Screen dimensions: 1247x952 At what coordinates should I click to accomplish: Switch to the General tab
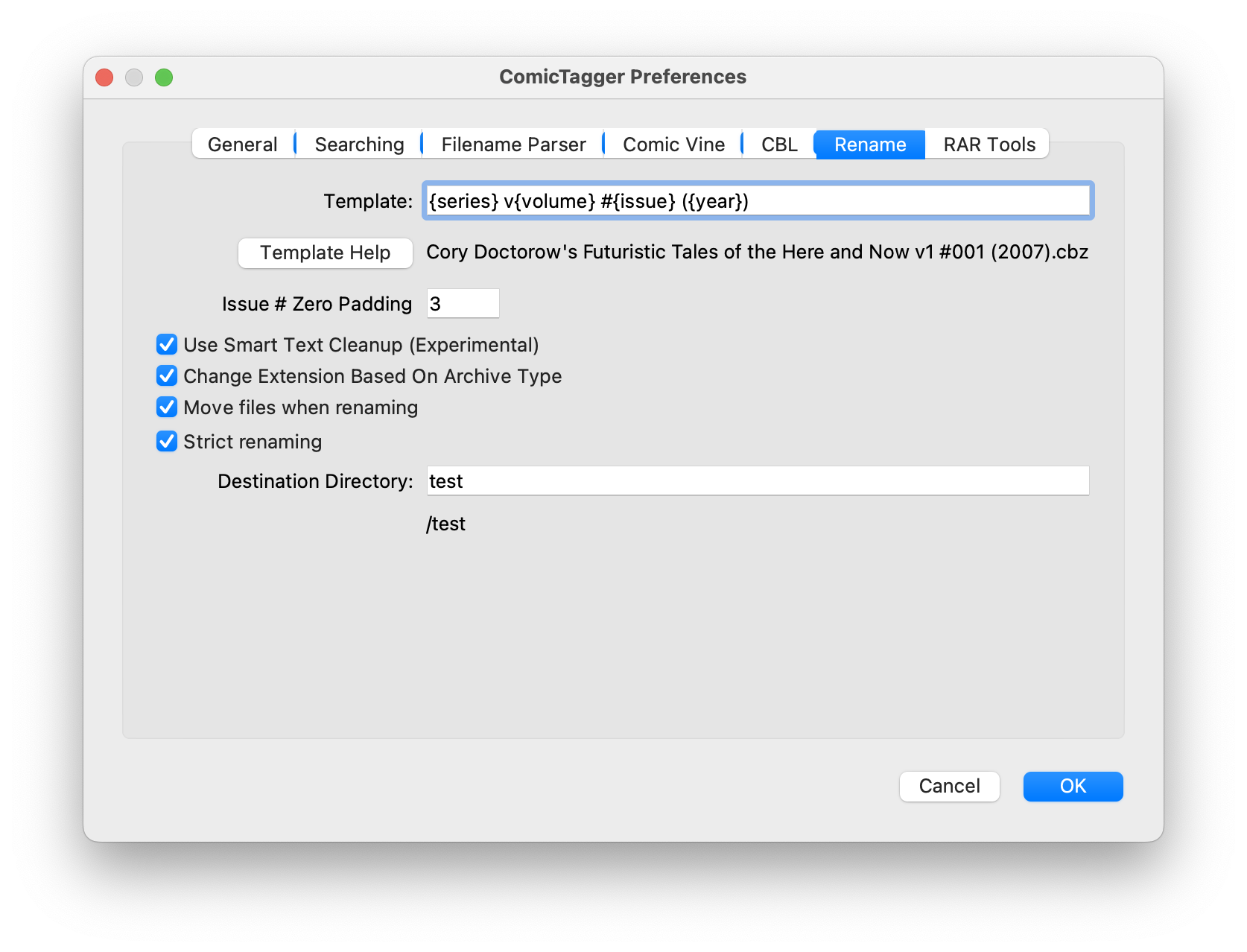(242, 144)
